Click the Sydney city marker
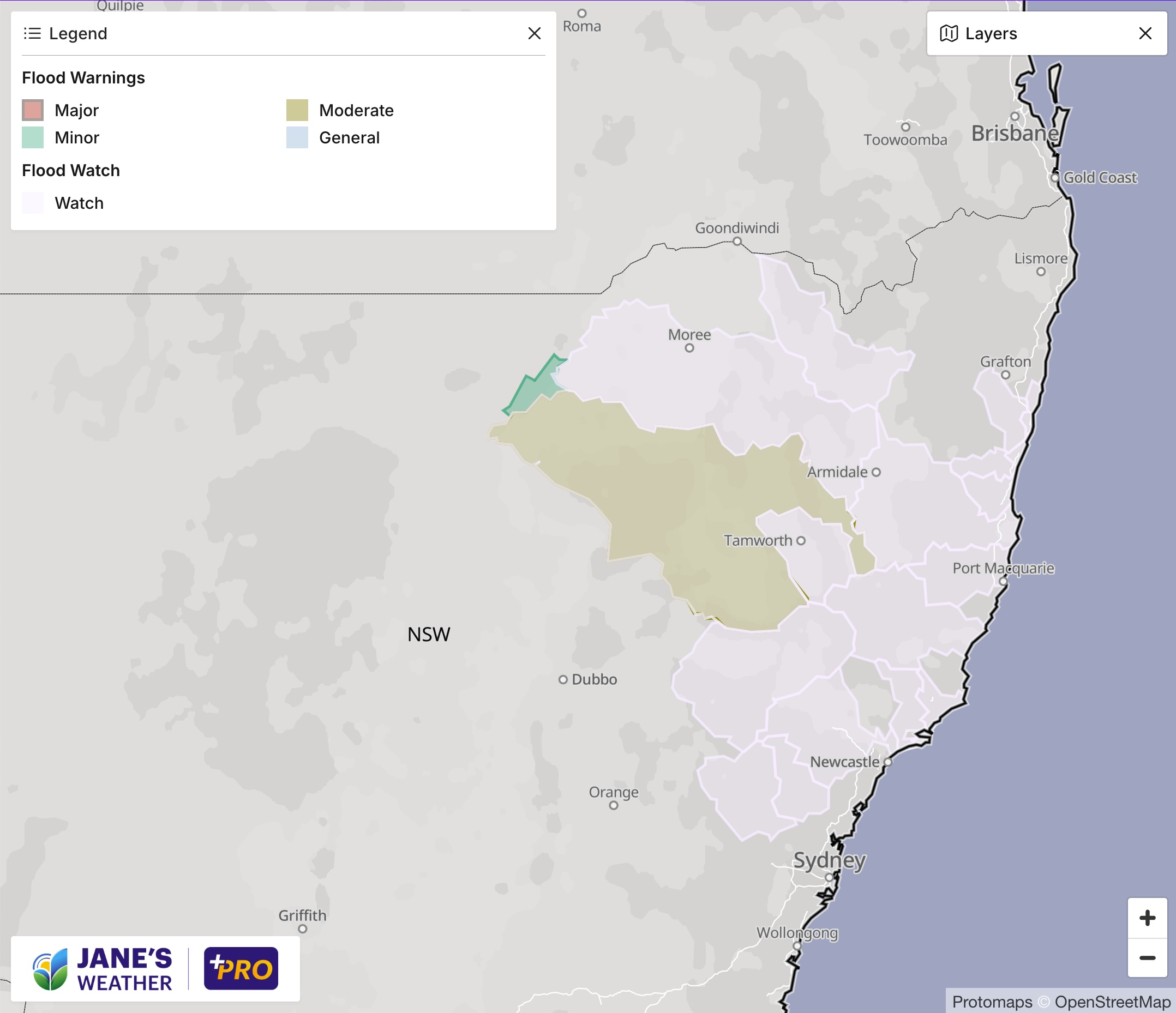This screenshot has width=1176, height=1013. tap(829, 877)
